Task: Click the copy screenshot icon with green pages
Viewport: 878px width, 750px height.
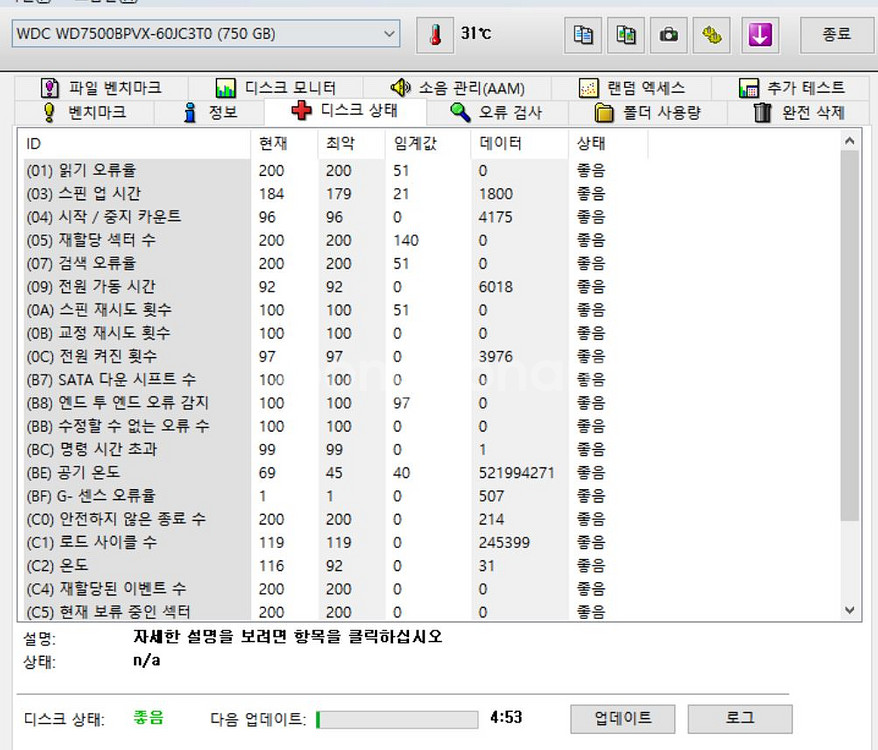Action: (x=626, y=35)
